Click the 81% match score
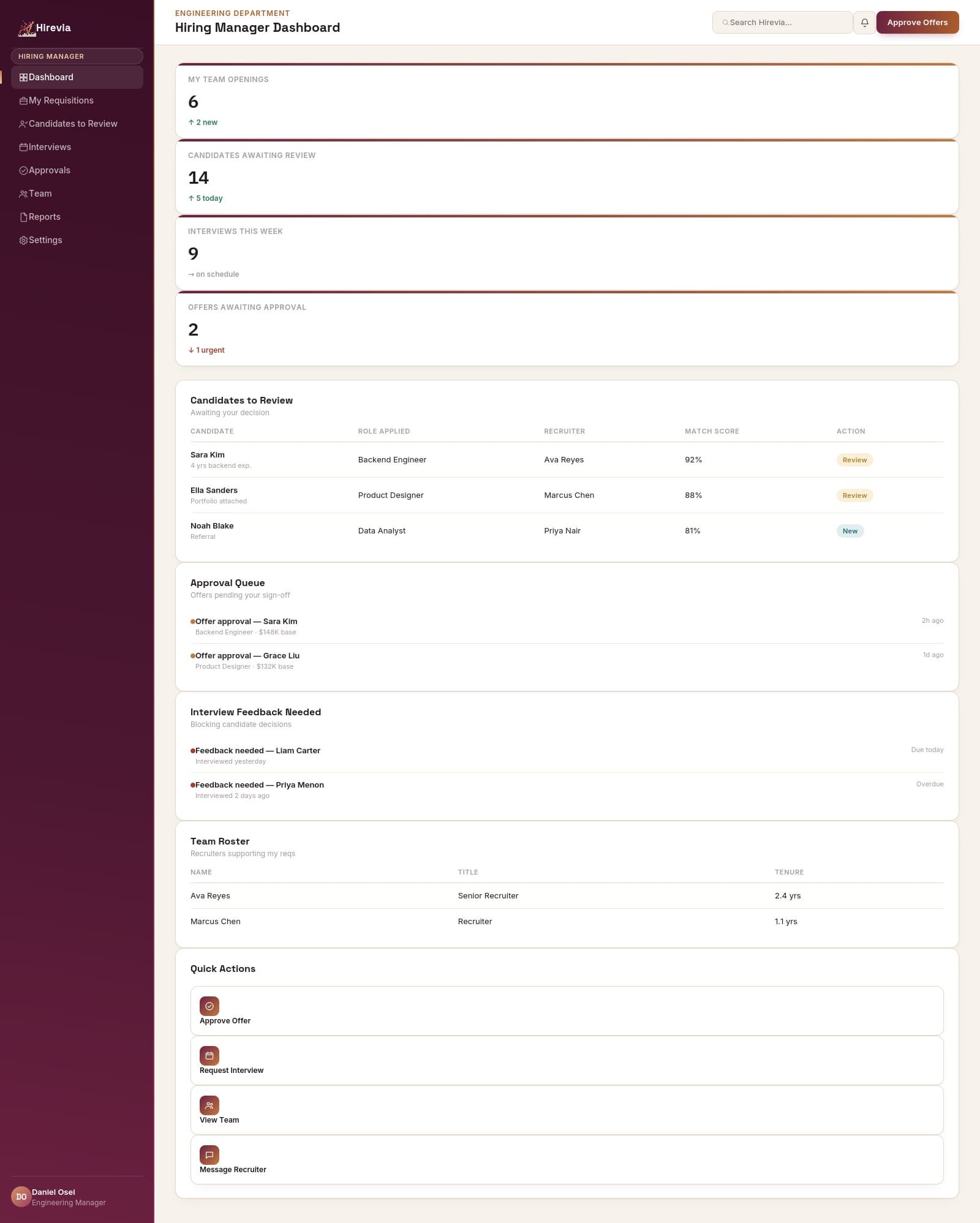This screenshot has width=980, height=1223. (693, 531)
